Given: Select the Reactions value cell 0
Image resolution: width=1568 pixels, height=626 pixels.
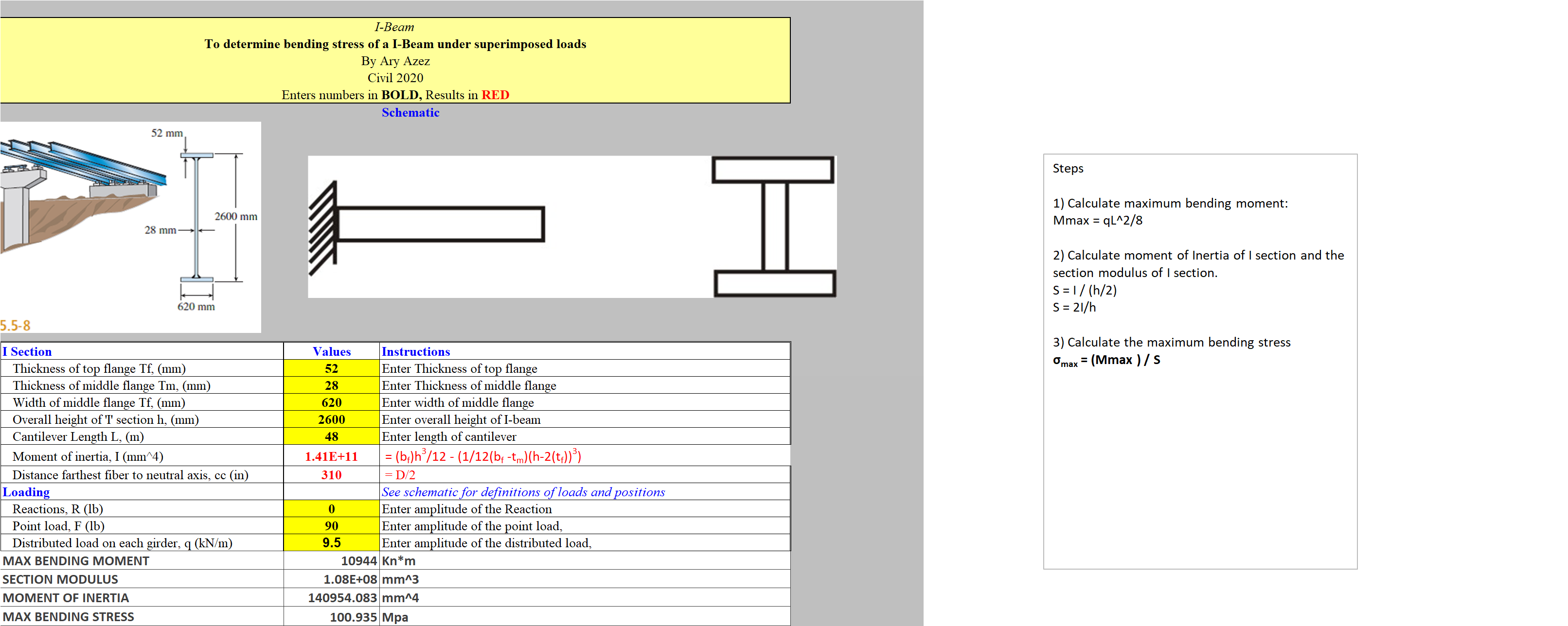Looking at the screenshot, I should click(x=331, y=508).
